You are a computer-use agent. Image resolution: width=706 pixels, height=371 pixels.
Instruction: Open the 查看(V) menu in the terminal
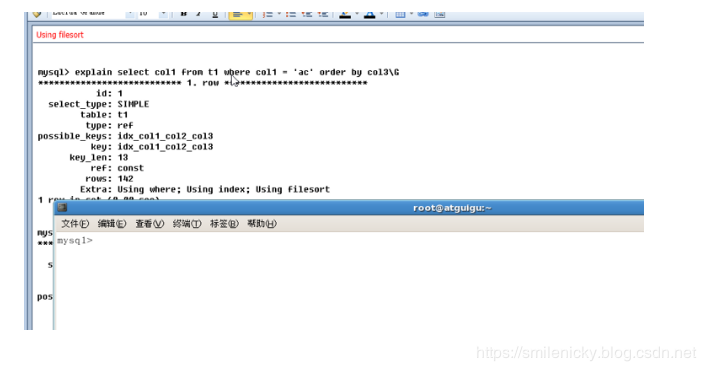point(149,224)
